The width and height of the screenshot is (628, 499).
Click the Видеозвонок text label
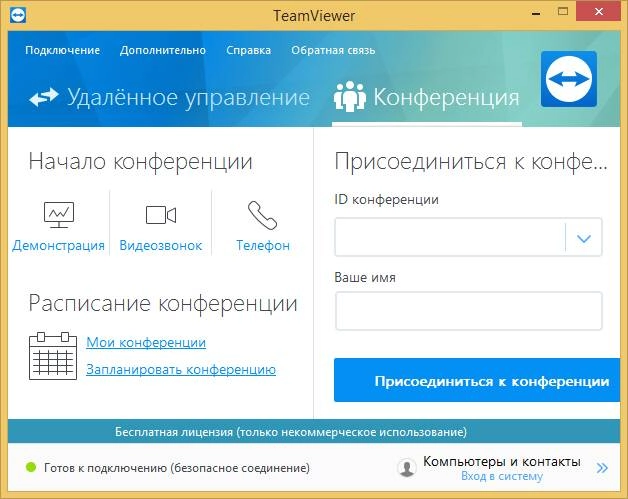[161, 245]
